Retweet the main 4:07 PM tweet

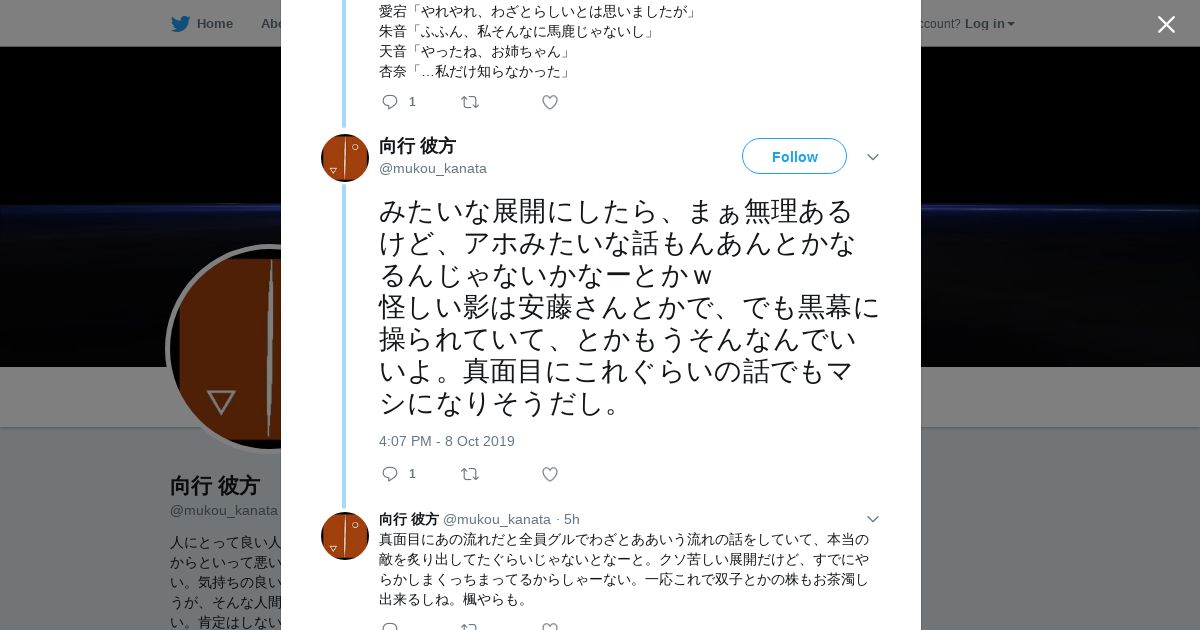click(469, 474)
